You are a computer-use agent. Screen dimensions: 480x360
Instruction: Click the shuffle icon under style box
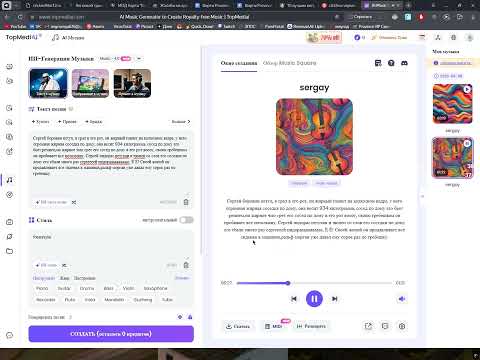point(64,265)
